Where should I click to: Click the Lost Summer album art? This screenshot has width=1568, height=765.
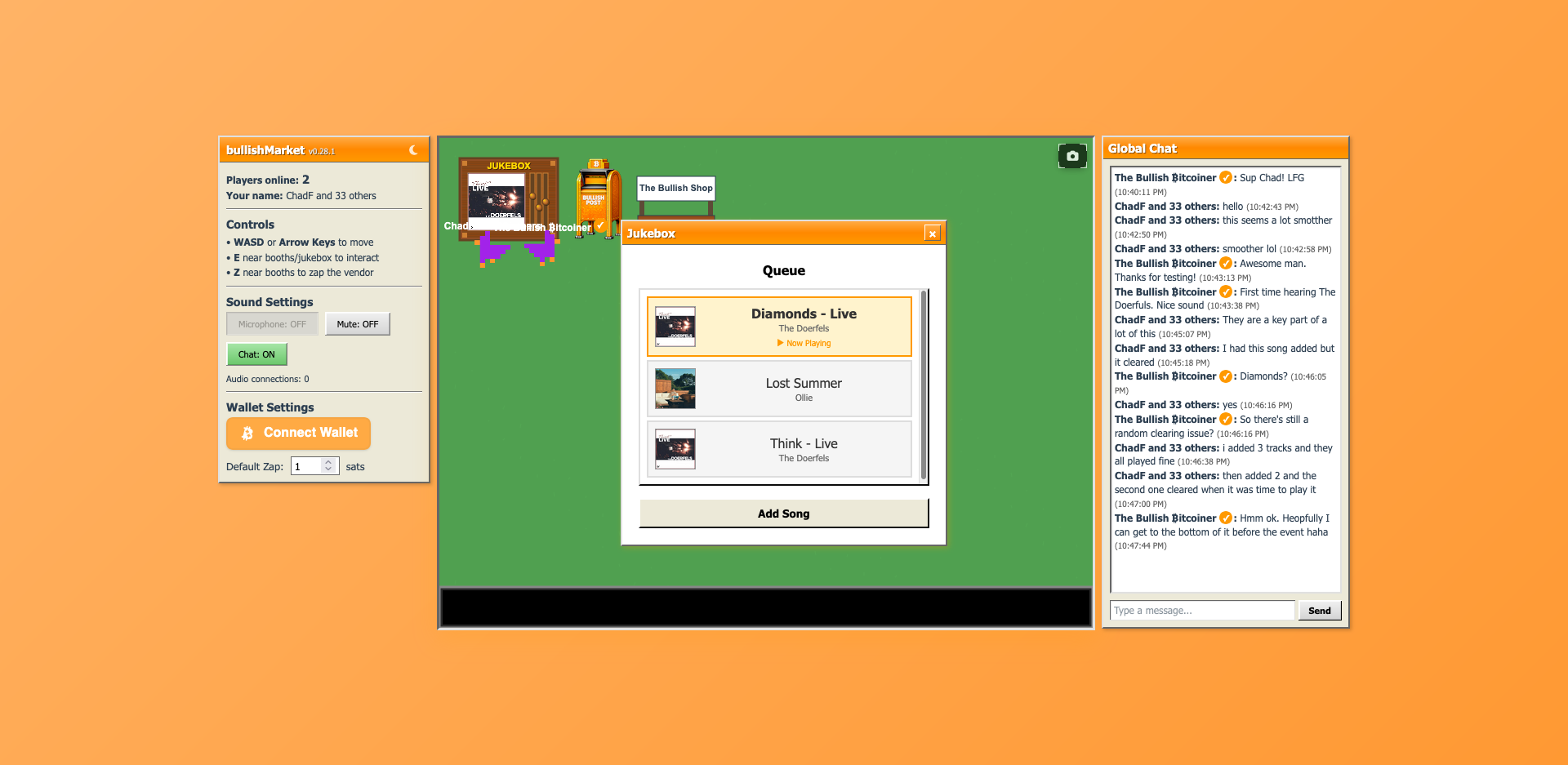click(x=675, y=389)
